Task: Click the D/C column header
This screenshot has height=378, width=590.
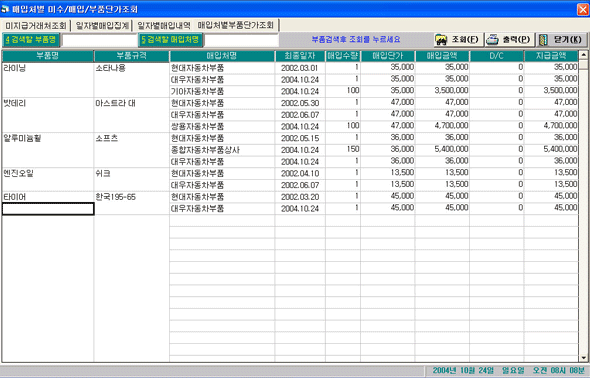Action: (x=496, y=56)
